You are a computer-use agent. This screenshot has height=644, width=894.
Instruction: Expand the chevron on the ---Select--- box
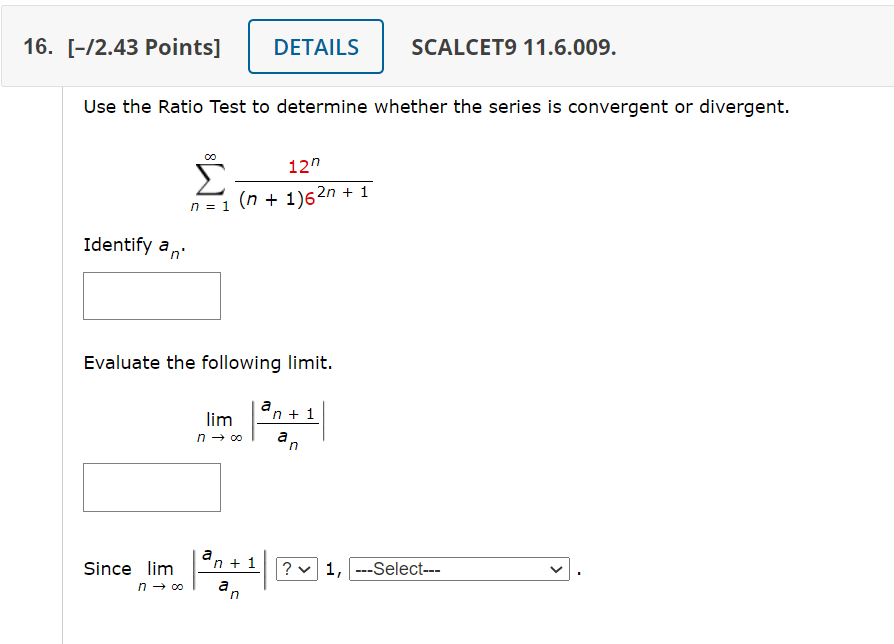556,568
